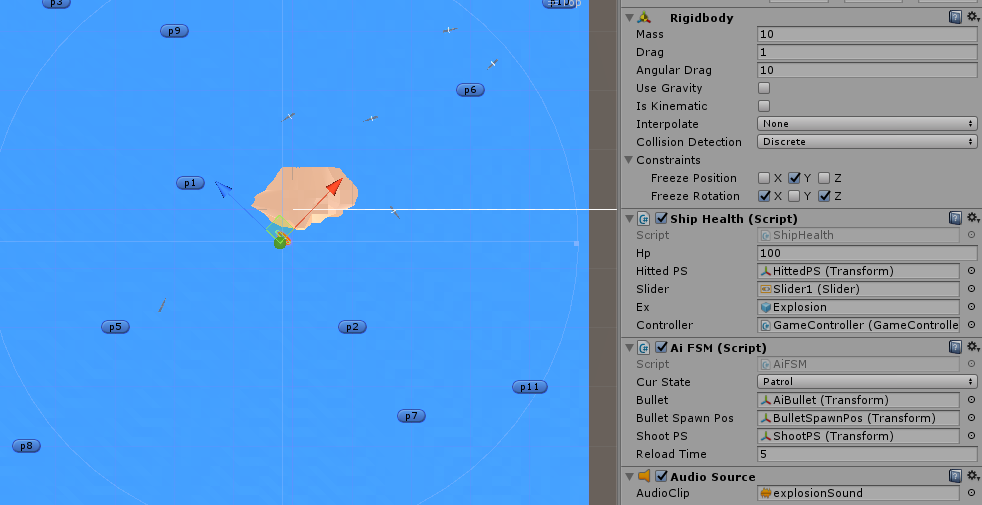Click the Drag value field

coord(867,52)
